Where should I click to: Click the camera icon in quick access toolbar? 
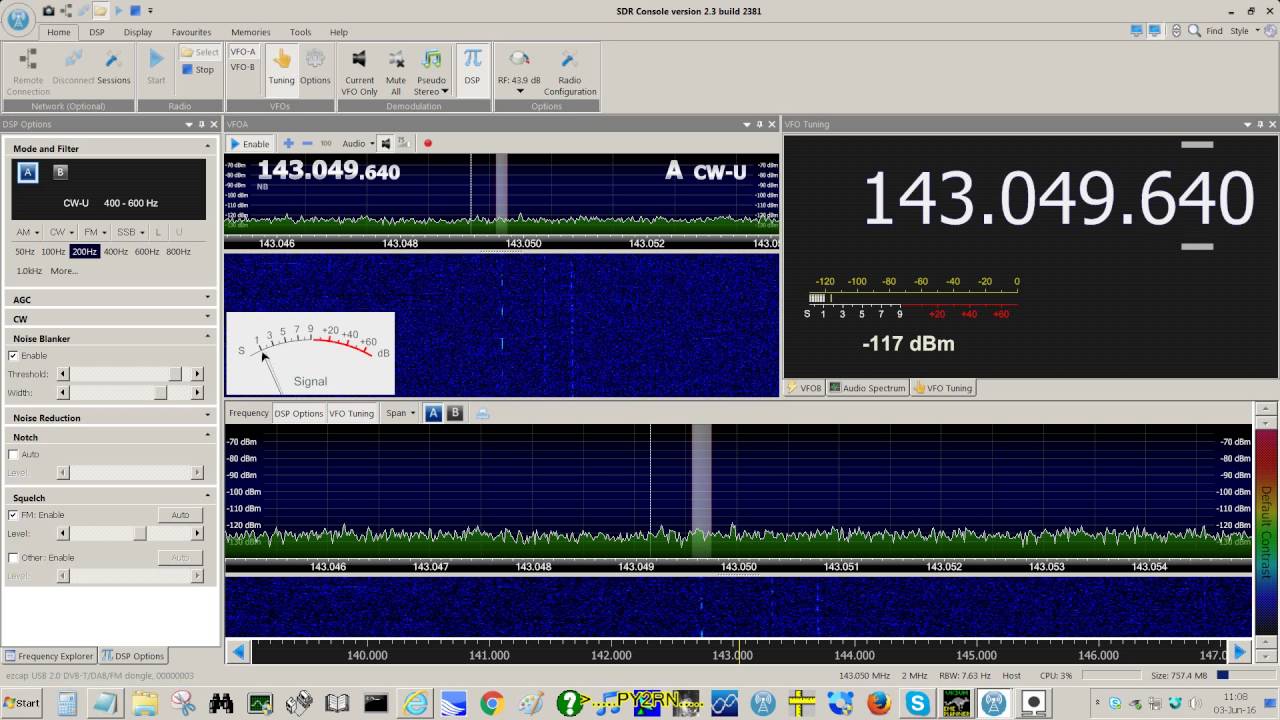49,11
